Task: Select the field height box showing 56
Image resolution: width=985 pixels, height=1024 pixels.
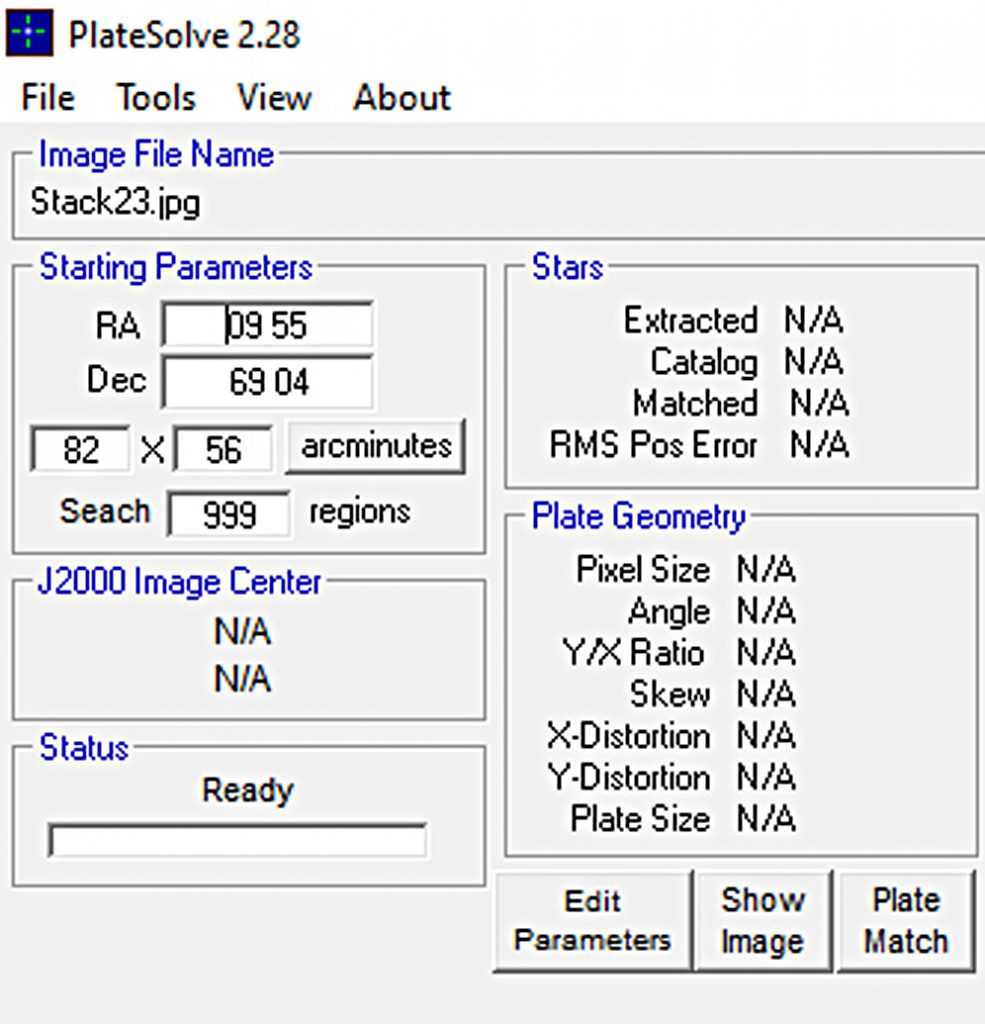Action: tap(223, 449)
